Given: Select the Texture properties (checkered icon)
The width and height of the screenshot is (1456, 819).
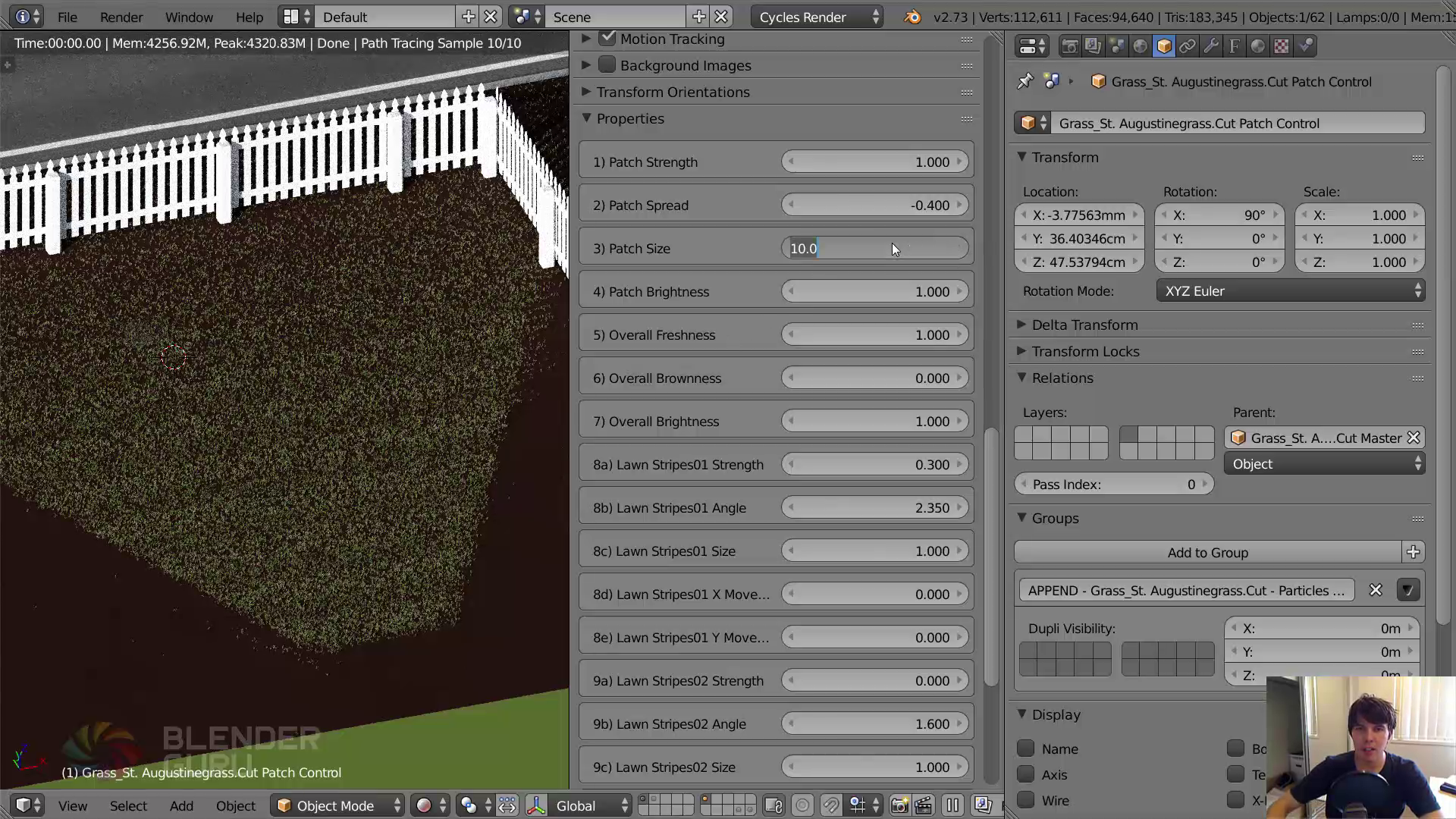Looking at the screenshot, I should [1282, 45].
